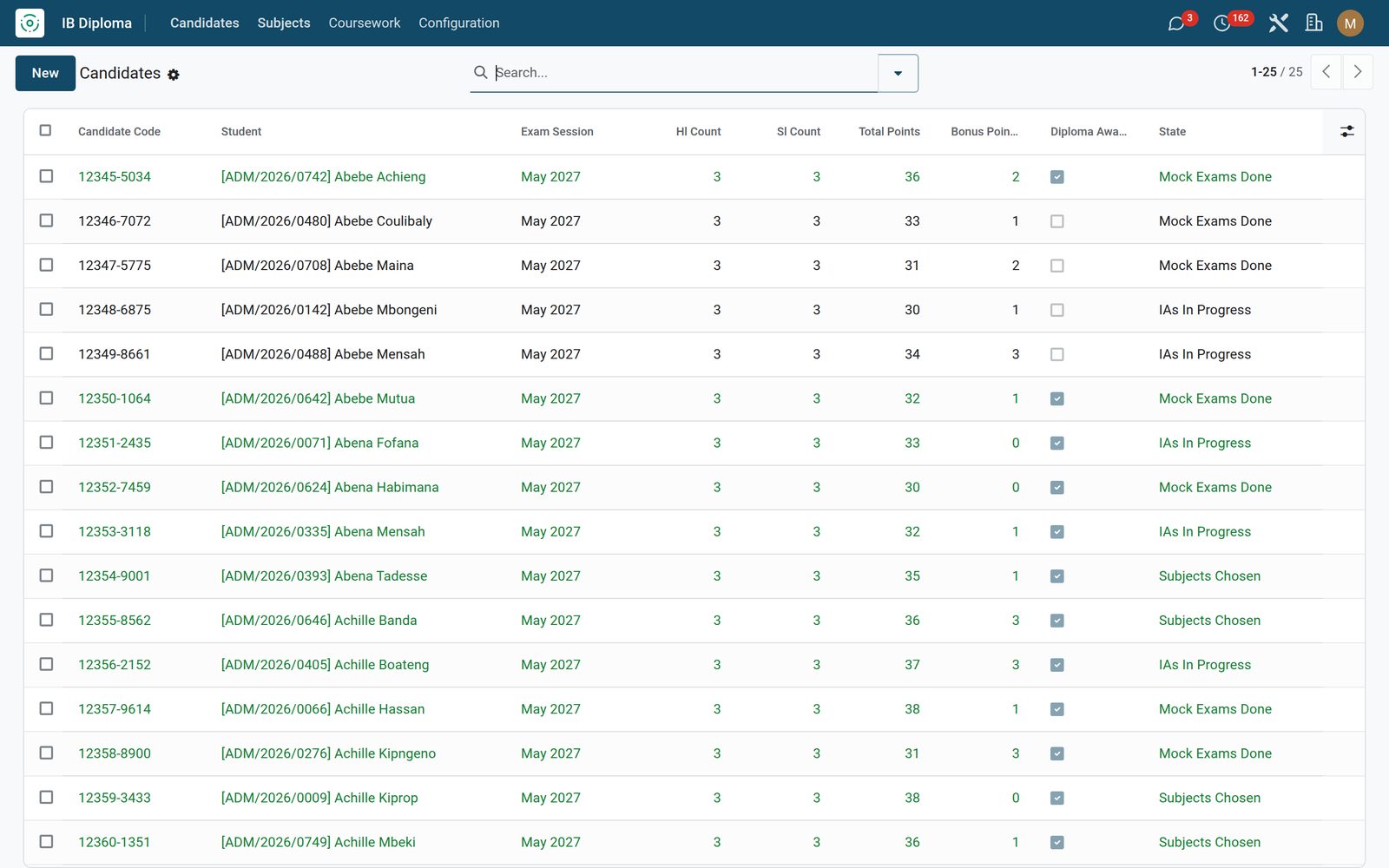Click candidate code 12360-1351
This screenshot has width=1389, height=868.
pos(115,842)
